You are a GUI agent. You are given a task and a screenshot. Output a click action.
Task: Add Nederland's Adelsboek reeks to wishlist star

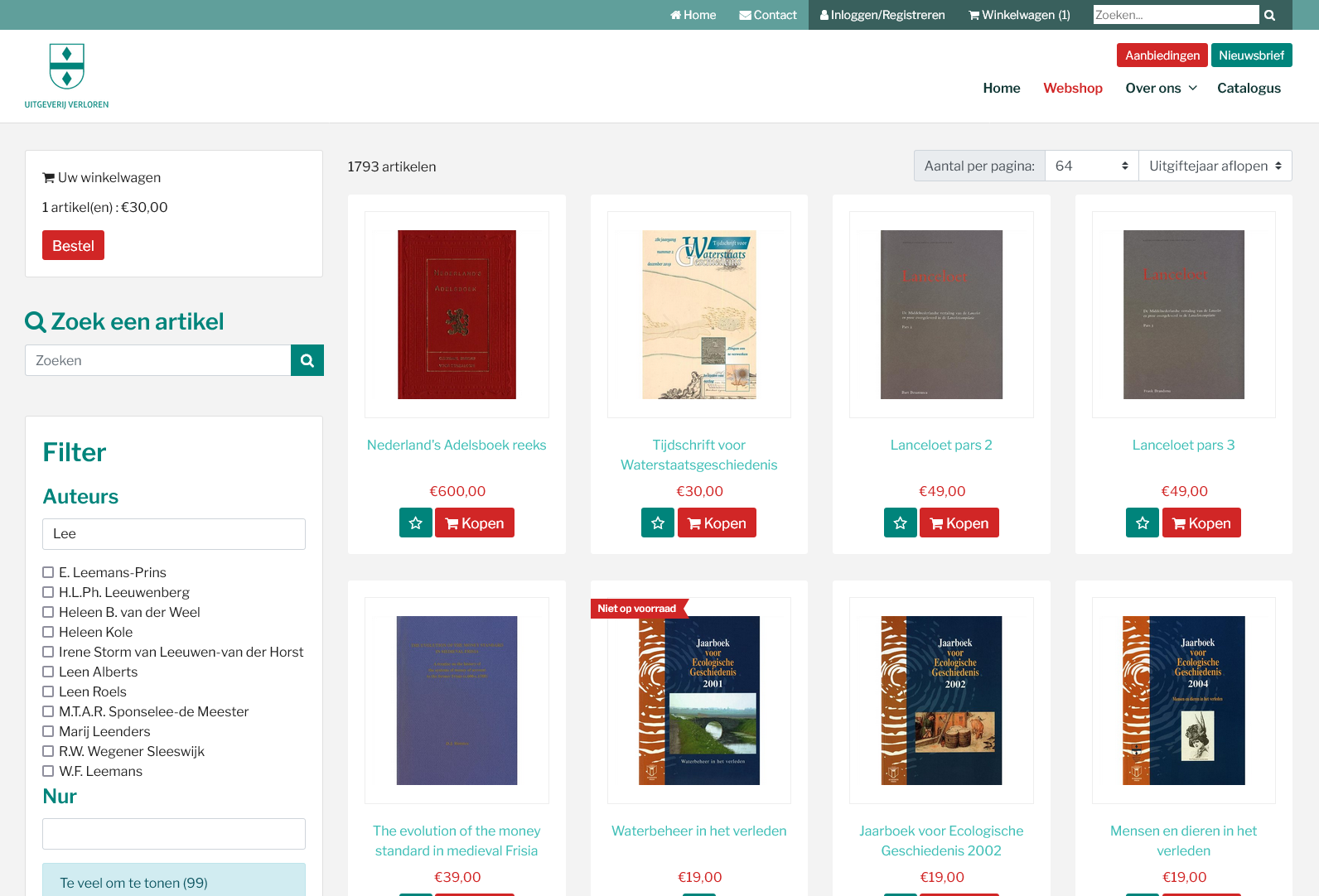(x=416, y=523)
